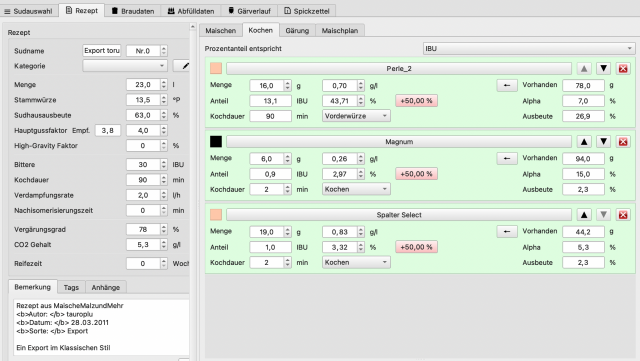
Task: Open the Maischplan sub-tab
Action: (x=340, y=31)
